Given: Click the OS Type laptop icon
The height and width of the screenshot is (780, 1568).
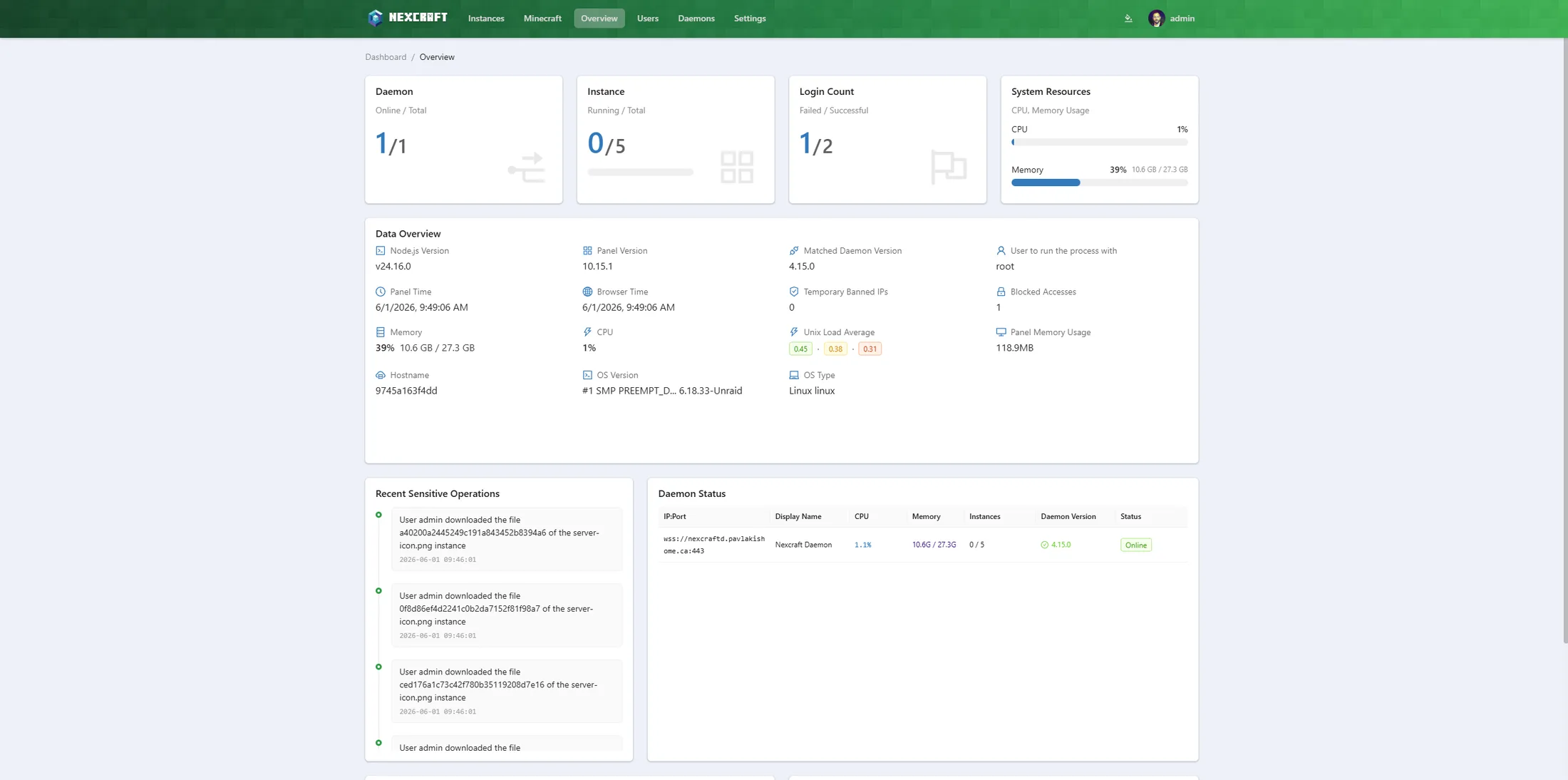Looking at the screenshot, I should click(x=794, y=375).
